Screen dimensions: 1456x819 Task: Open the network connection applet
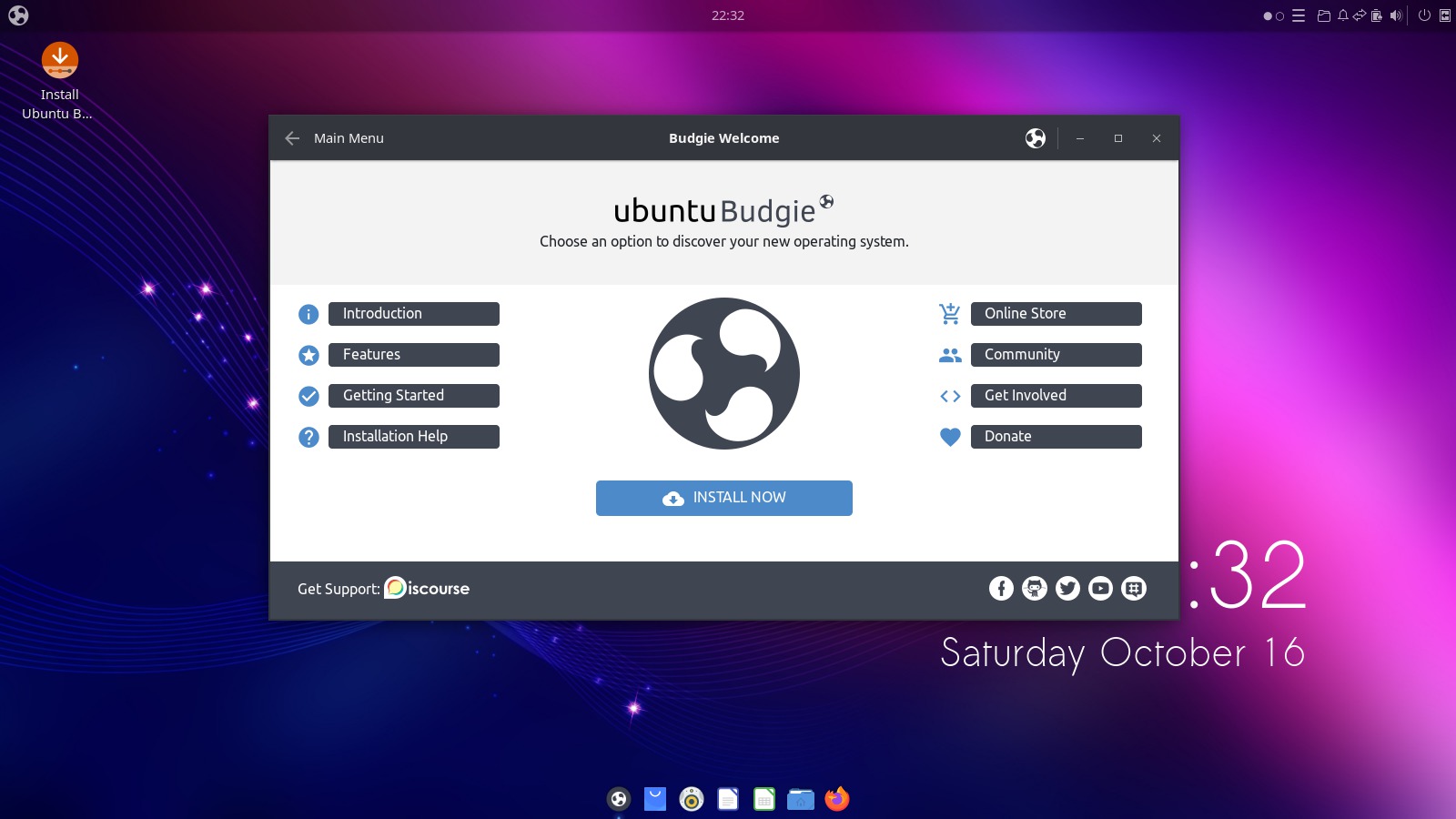click(1360, 15)
